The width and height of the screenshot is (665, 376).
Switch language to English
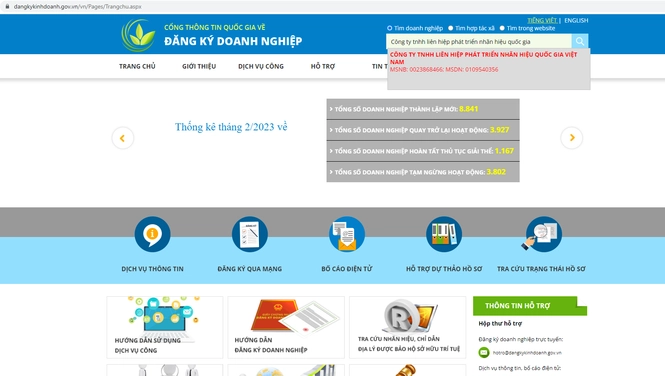576,20
